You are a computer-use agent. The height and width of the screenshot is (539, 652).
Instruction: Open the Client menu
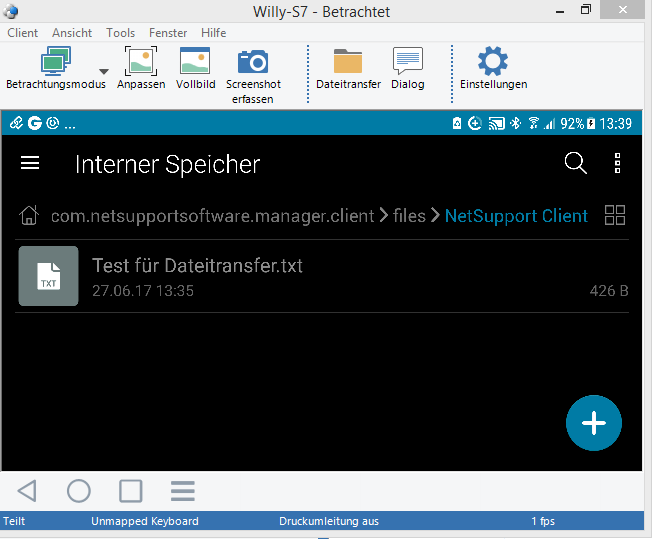[x=22, y=33]
